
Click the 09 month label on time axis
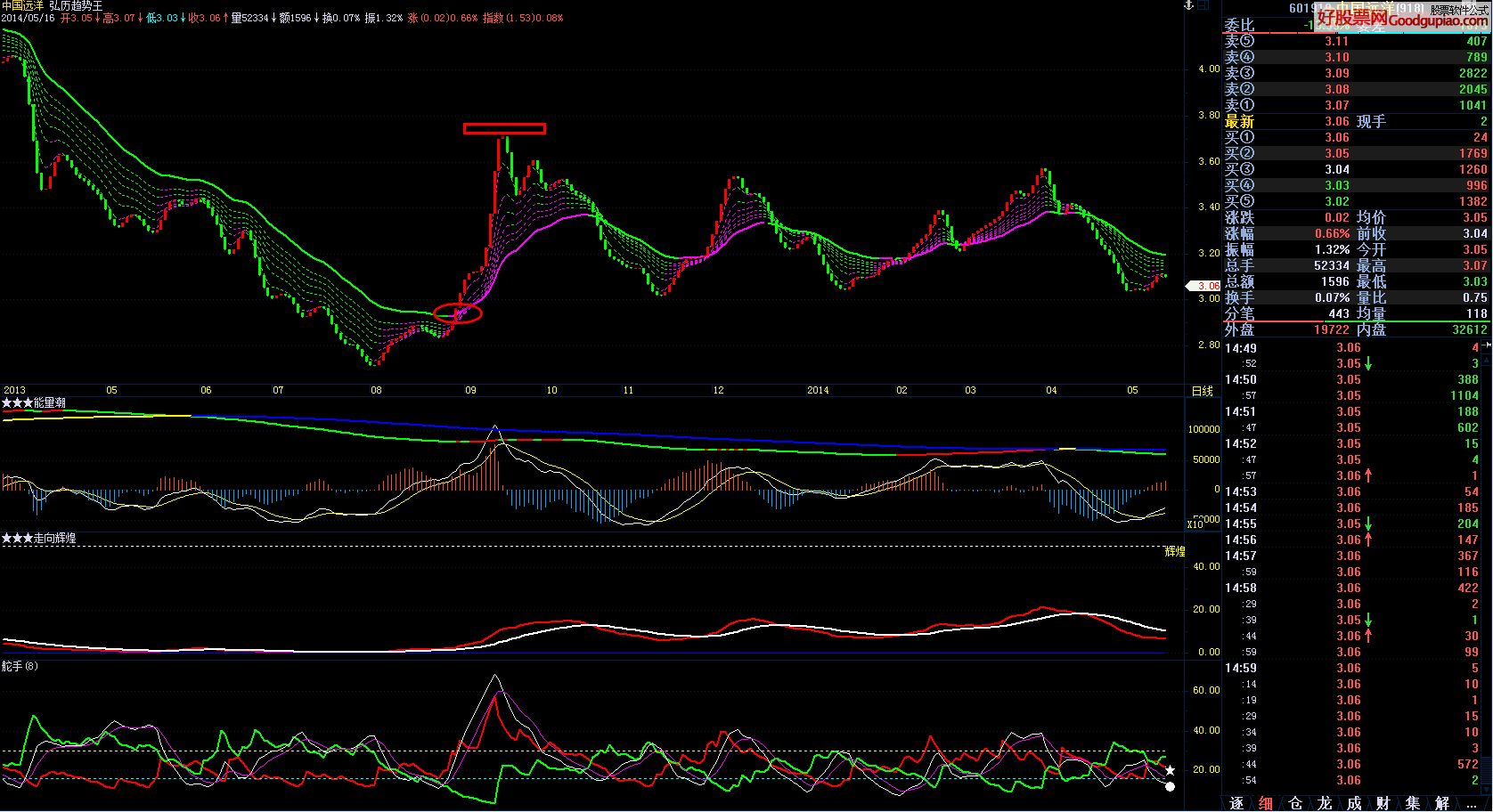tap(470, 390)
